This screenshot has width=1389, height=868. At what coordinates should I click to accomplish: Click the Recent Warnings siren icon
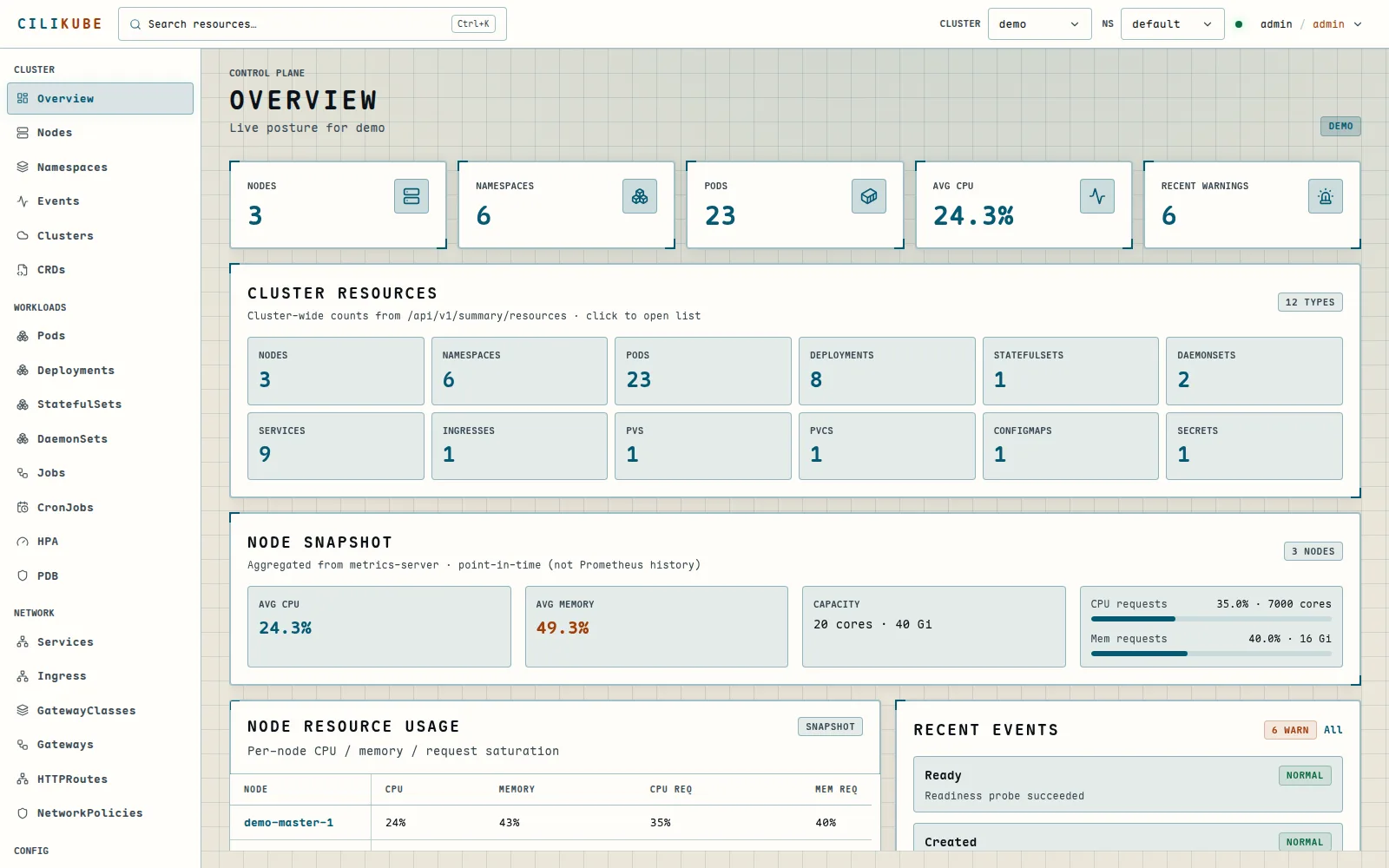[x=1326, y=196]
